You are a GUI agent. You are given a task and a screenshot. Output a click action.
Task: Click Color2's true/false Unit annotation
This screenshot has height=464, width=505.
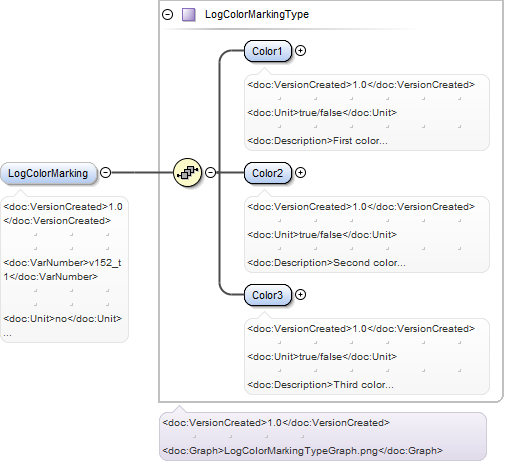322,235
